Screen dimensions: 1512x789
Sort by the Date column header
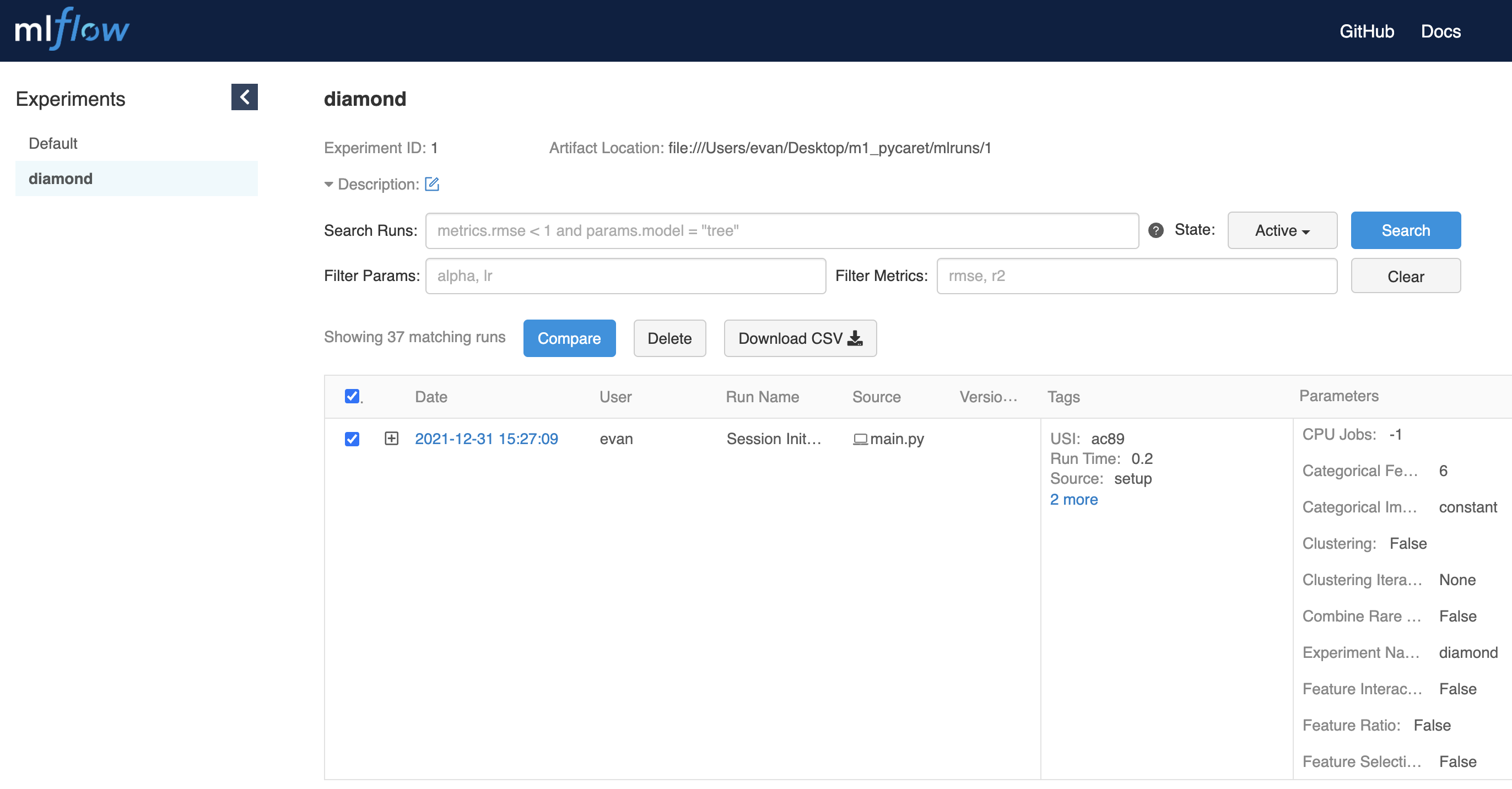pyautogui.click(x=431, y=397)
